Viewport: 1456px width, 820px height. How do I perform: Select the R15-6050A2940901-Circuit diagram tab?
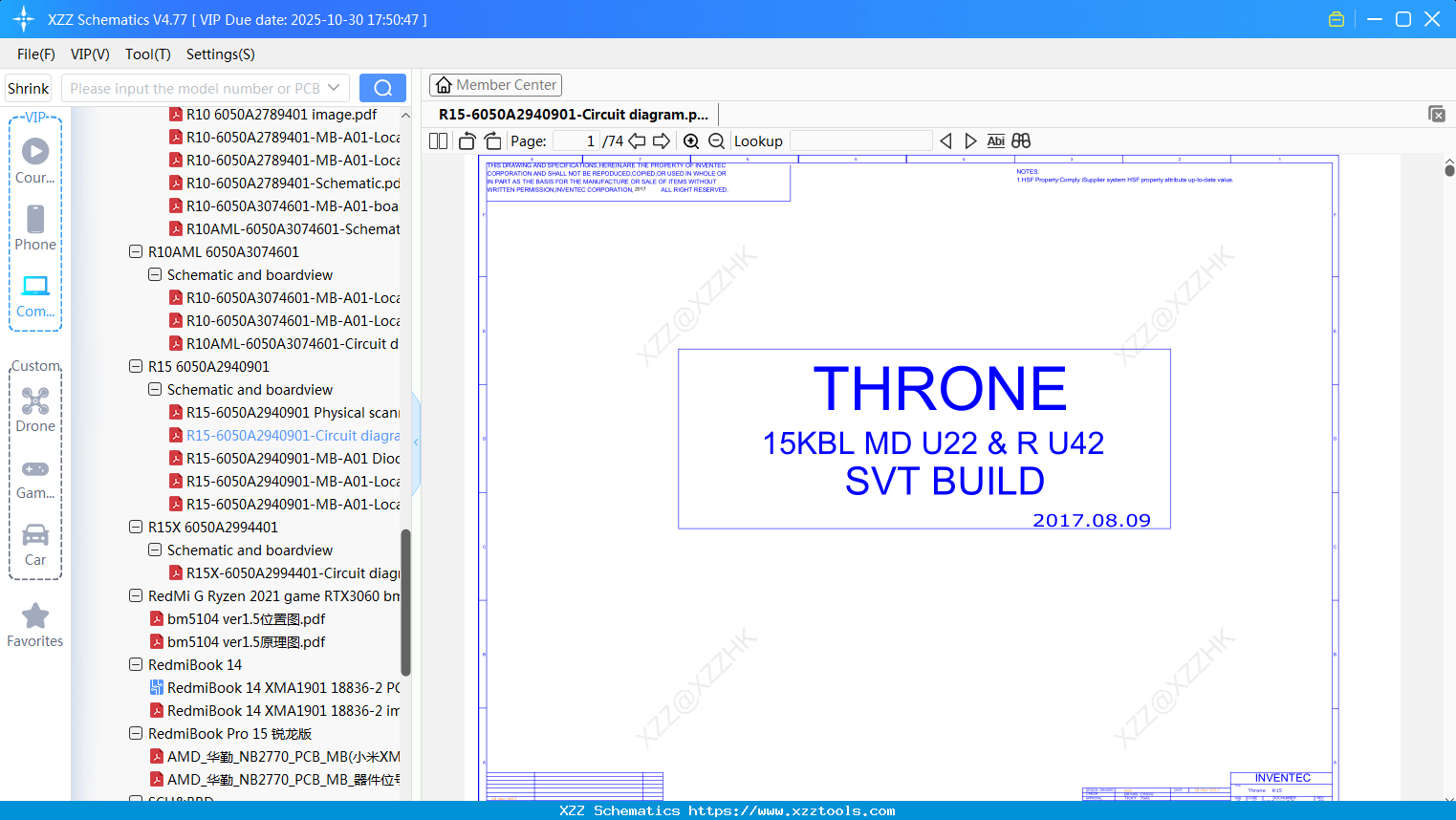pos(574,115)
